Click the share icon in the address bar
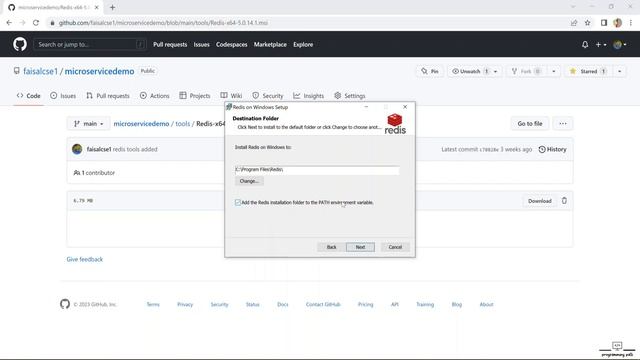Screen dimensions: 640x360 (x=574, y=23)
